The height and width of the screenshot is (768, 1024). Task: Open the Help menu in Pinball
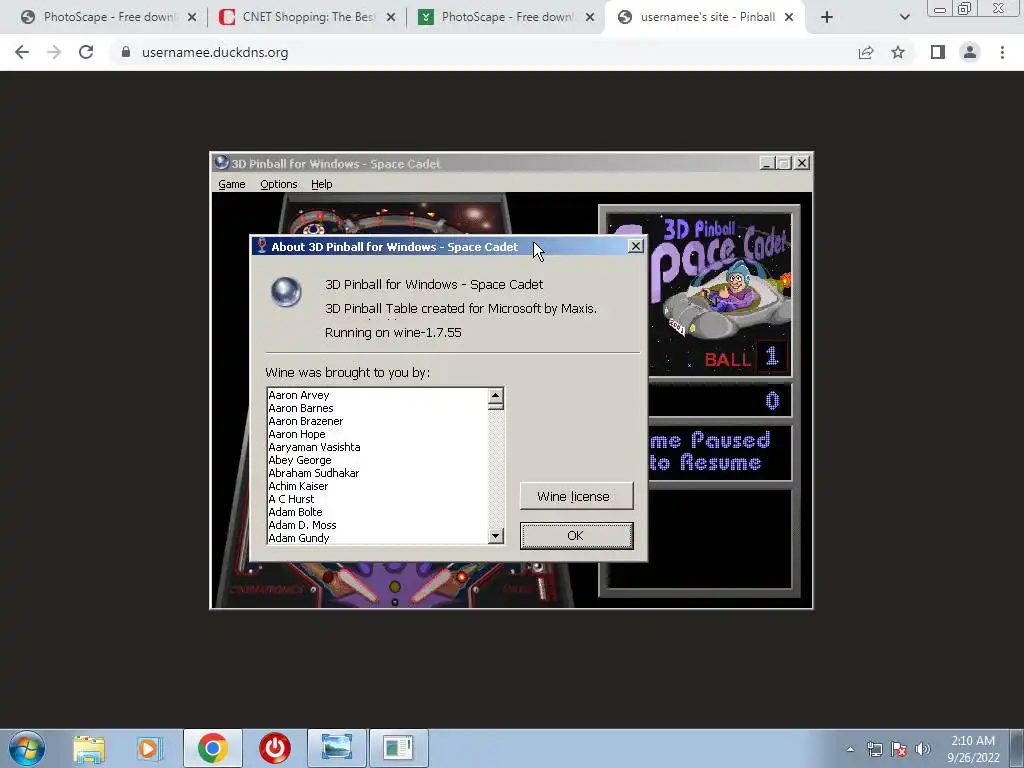321,184
